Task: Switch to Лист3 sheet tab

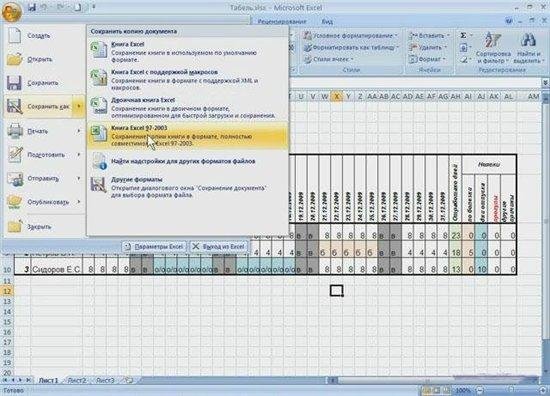Action: click(x=105, y=381)
